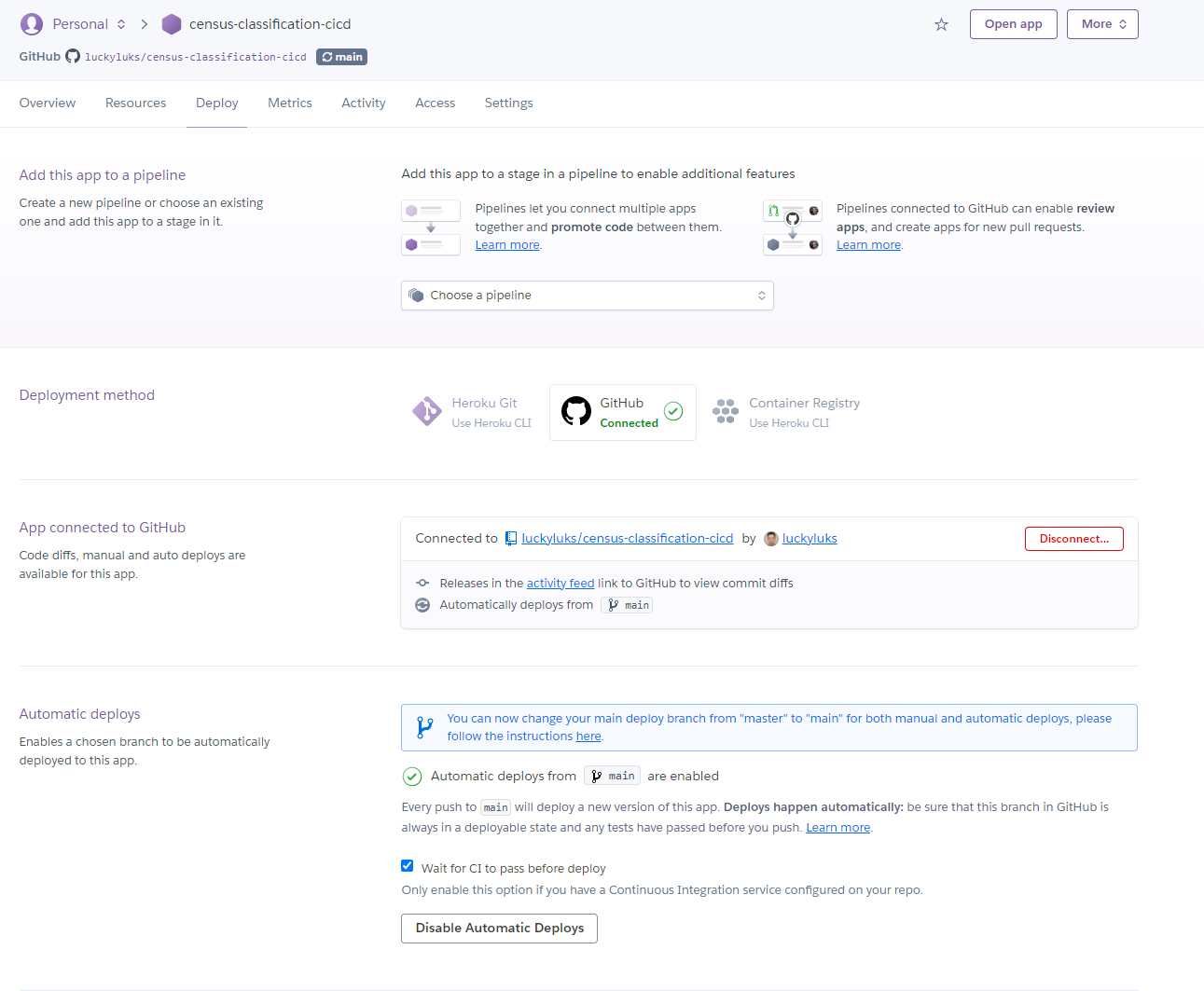
Task: Click the main branch tag after Automatically deploys from
Action: point(627,605)
